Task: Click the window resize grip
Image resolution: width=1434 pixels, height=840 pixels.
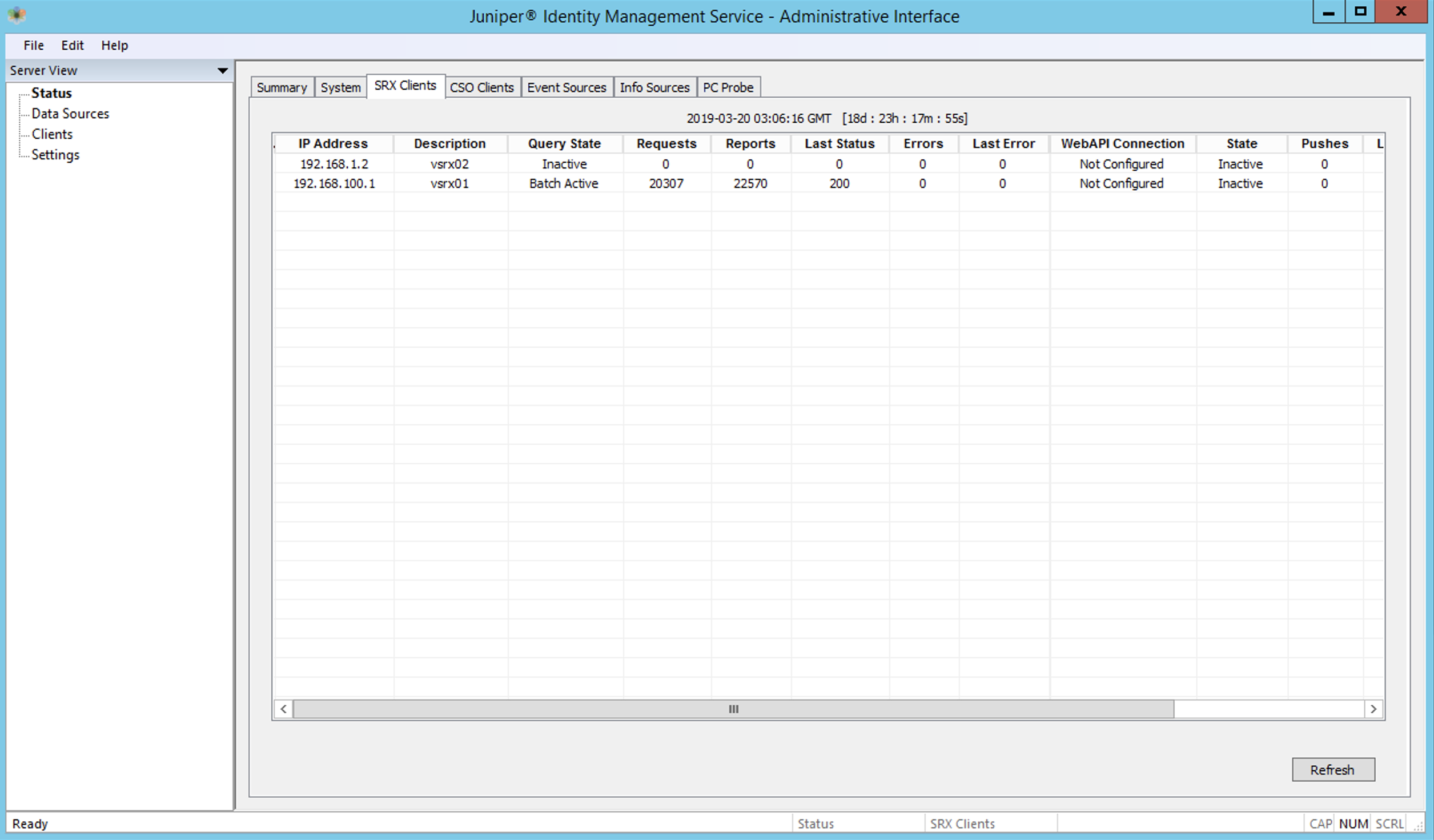Action: (1418, 825)
